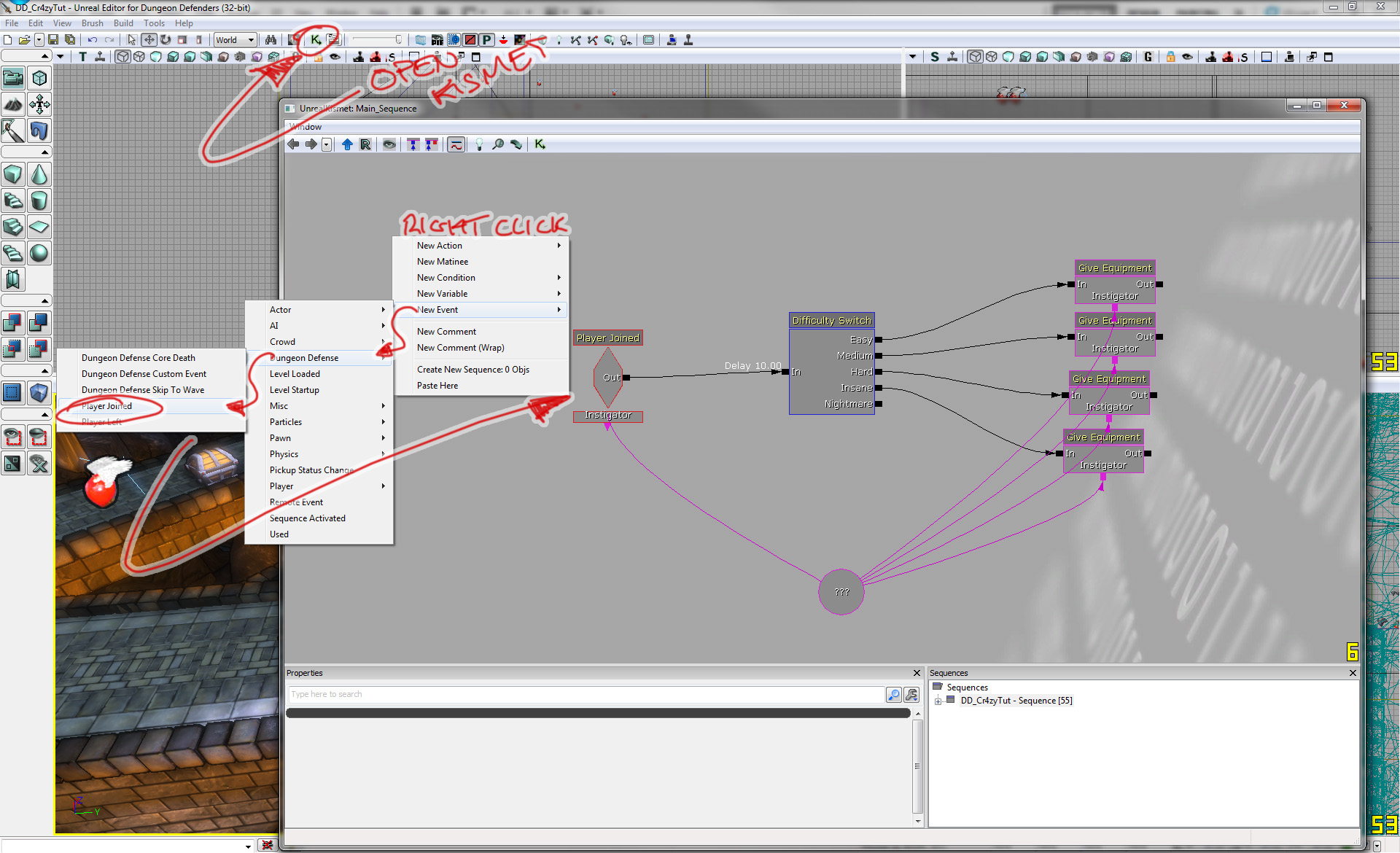The image size is (1400, 853).
Task: Click the CSG Add icon
Action: tap(13, 322)
